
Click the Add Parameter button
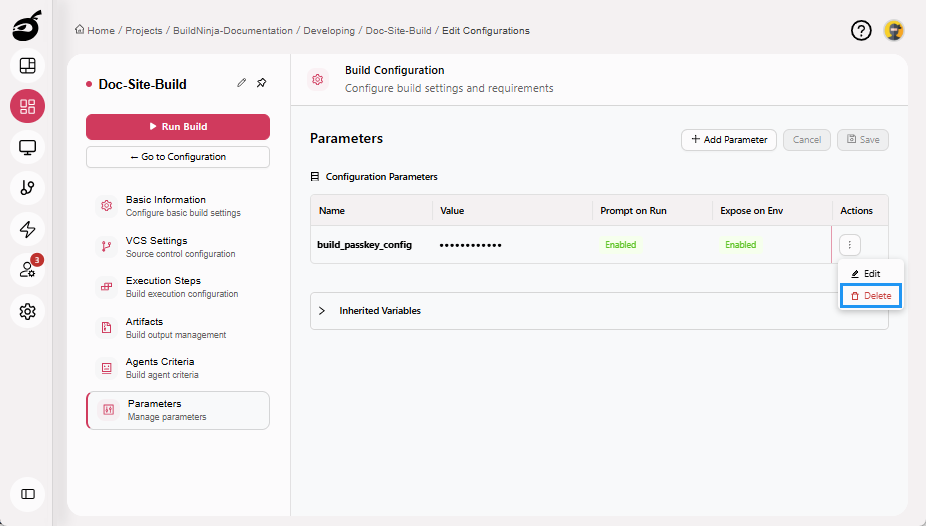pos(728,140)
